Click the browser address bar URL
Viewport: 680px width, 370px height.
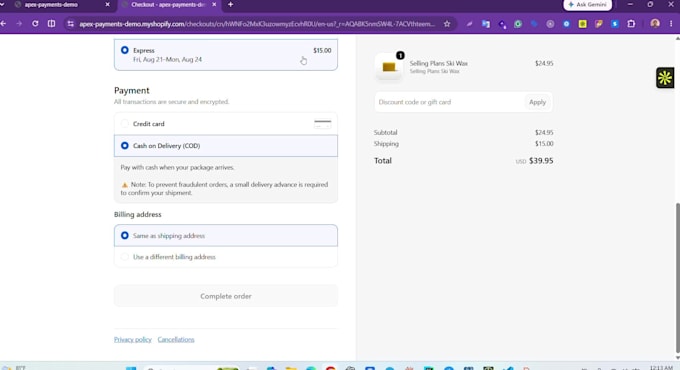(257, 24)
